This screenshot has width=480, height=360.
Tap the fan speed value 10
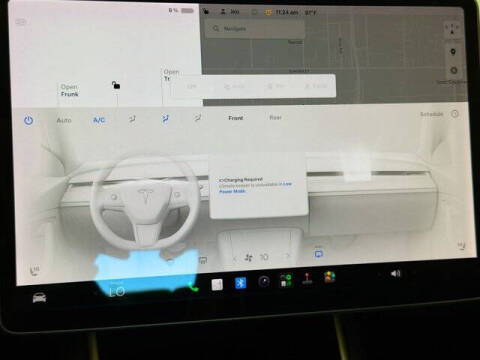click(264, 257)
